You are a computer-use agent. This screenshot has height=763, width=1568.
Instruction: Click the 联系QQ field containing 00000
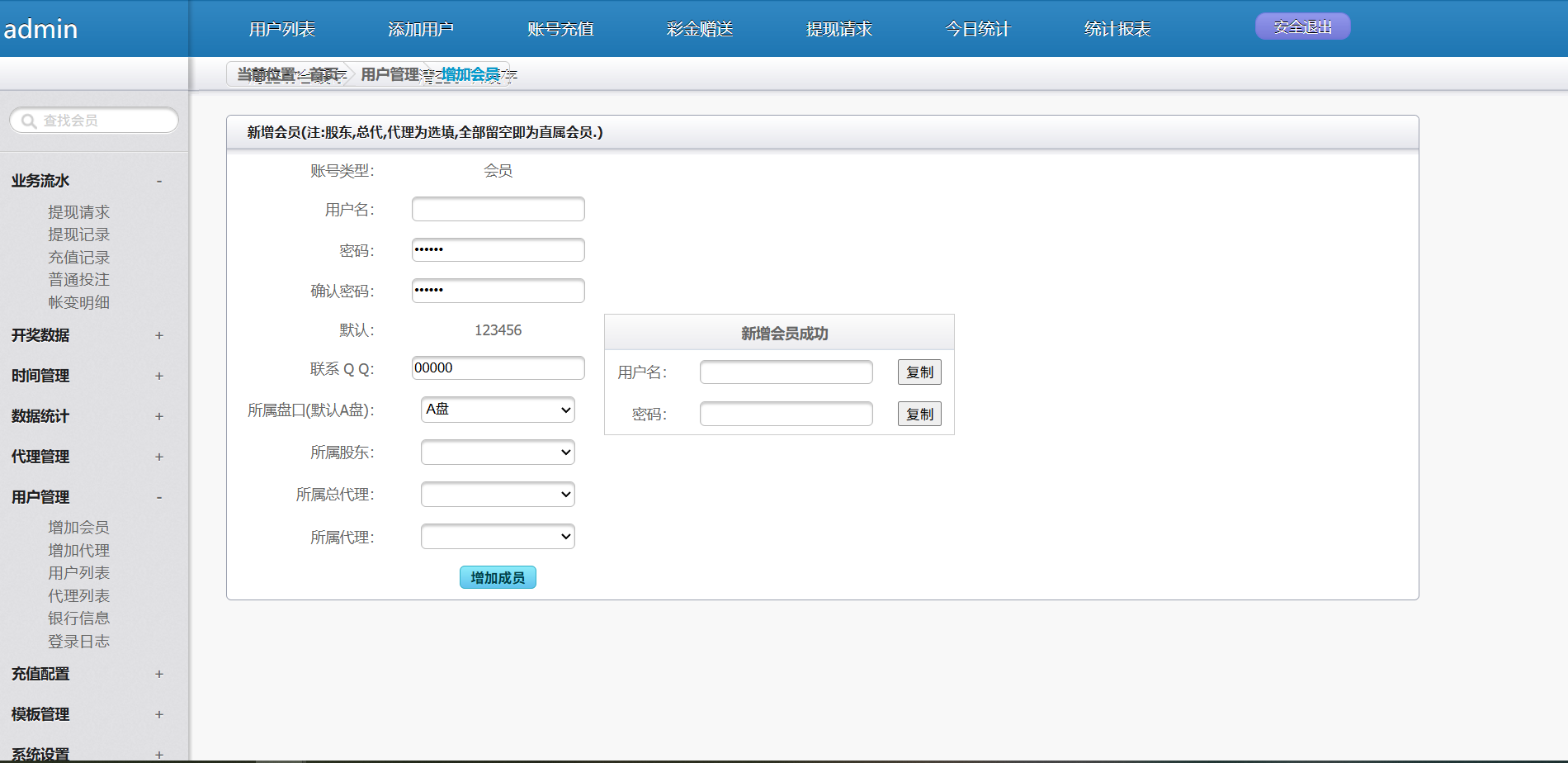[x=498, y=368]
